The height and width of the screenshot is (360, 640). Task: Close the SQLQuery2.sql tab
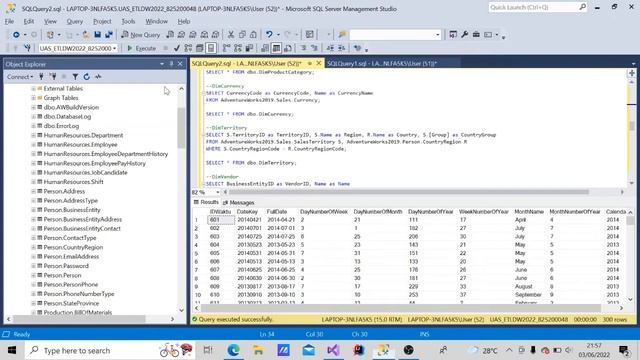[319, 63]
